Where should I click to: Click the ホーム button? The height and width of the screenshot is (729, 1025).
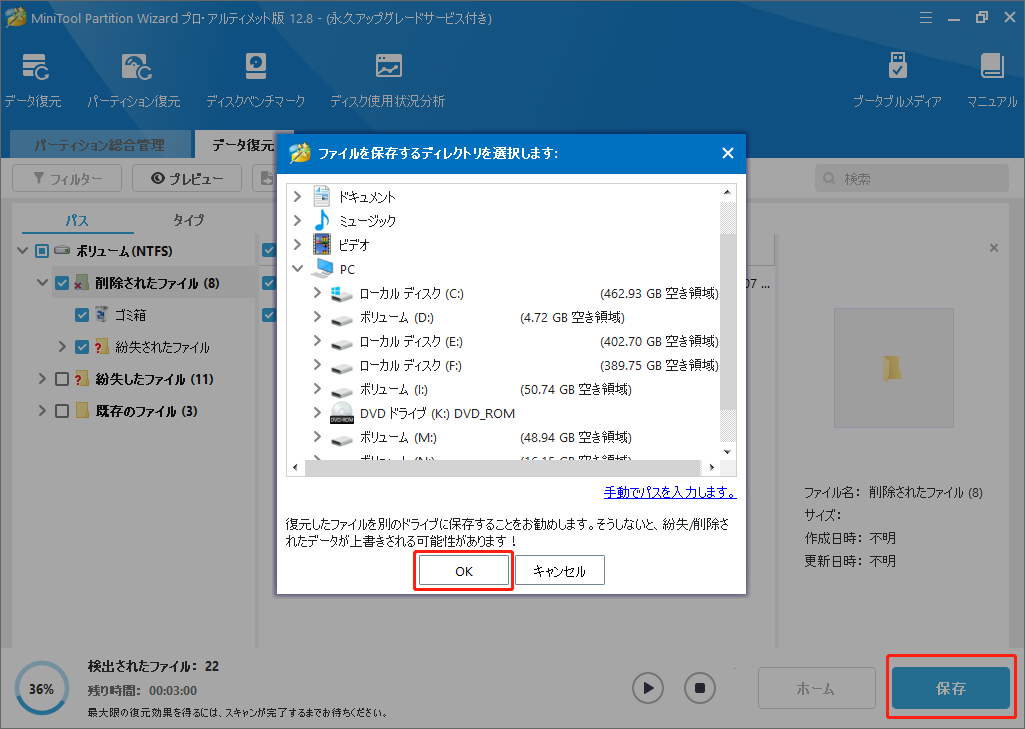(x=816, y=688)
